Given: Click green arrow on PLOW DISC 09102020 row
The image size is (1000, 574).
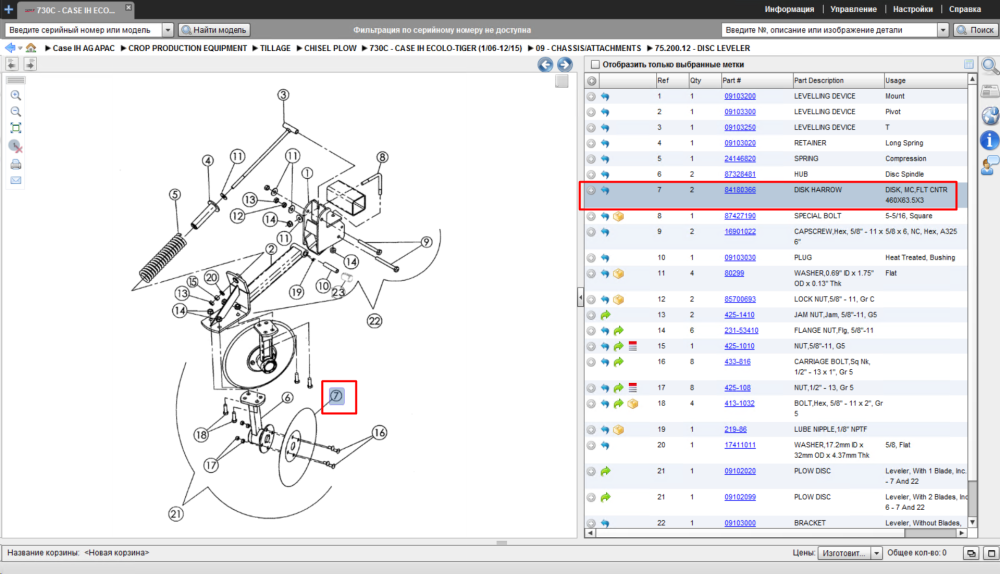Looking at the screenshot, I should (x=605, y=471).
